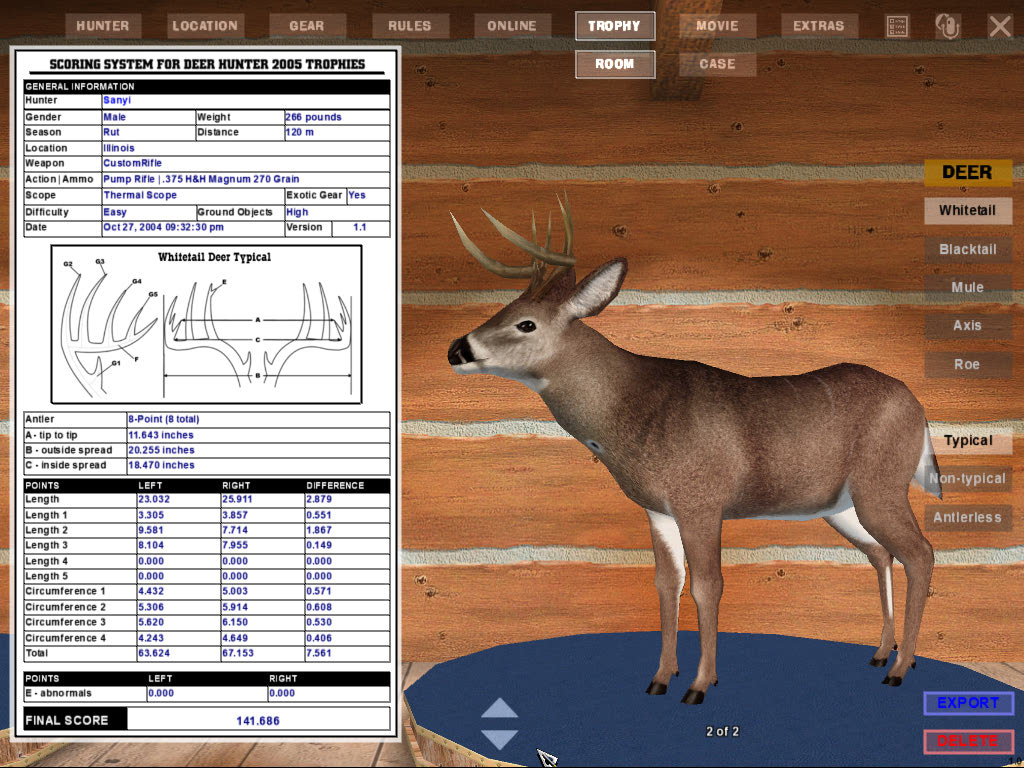1024x768 pixels.
Task: Click the 2 of 2 trophy counter
Action: 722,732
